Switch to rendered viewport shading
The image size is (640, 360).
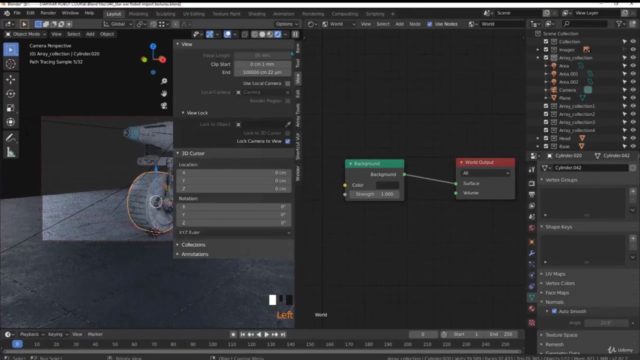click(x=278, y=34)
